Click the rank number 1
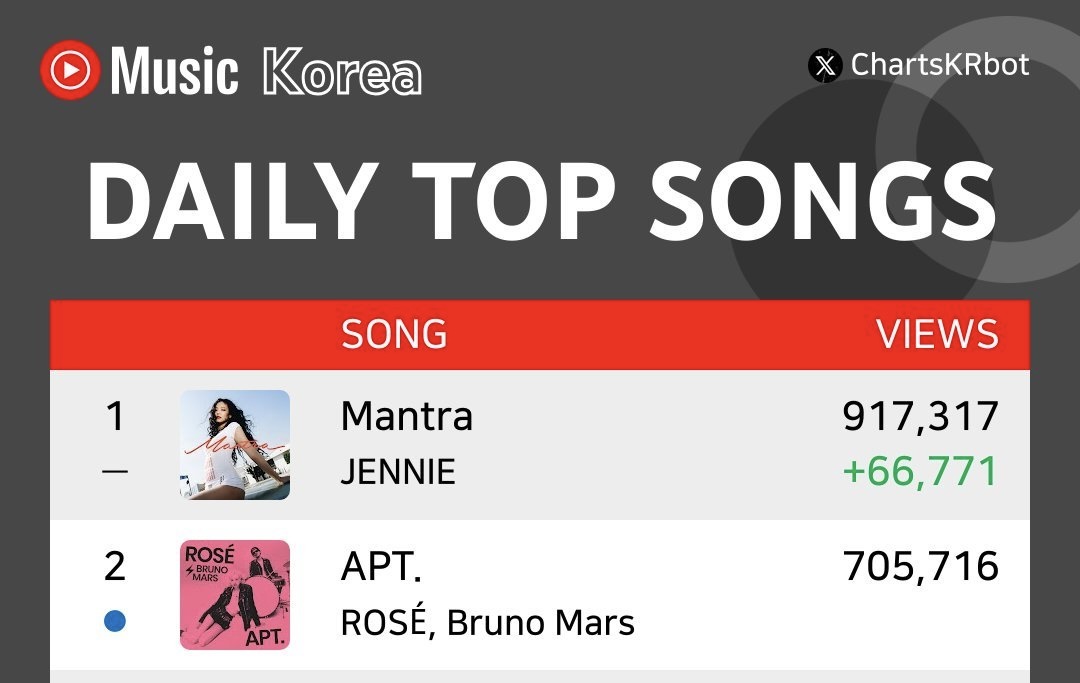Viewport: 1080px width, 683px height. (115, 416)
